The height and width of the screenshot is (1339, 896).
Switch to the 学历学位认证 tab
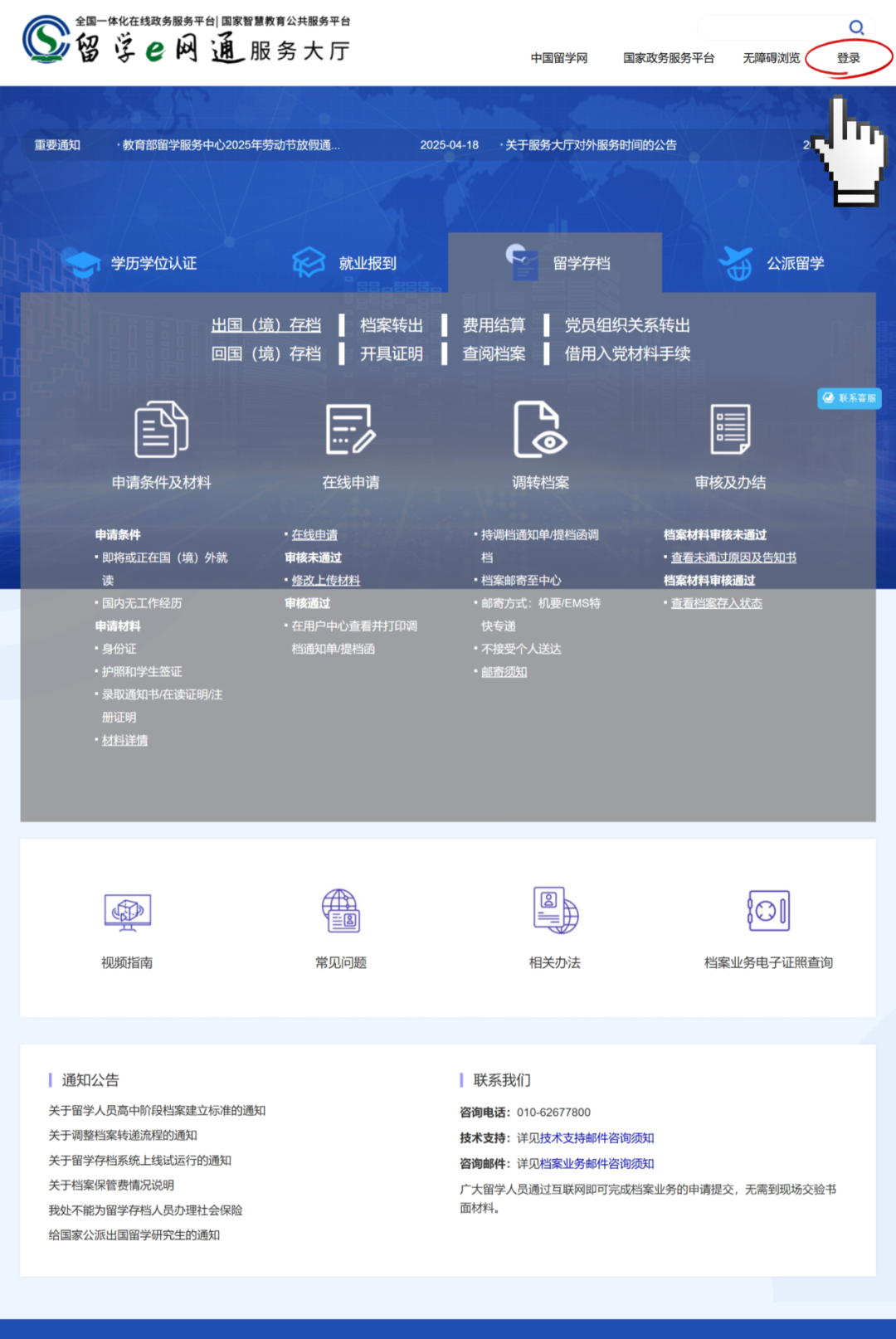coord(133,263)
